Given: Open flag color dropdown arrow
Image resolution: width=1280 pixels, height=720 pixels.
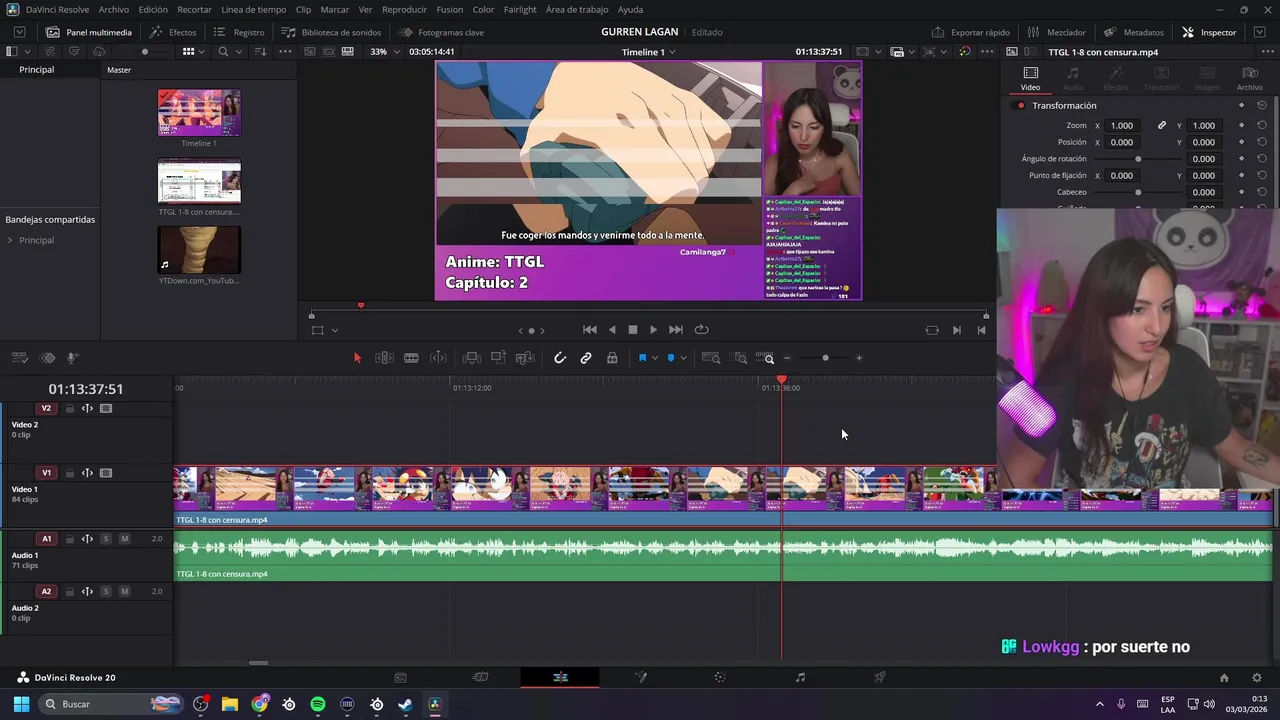Looking at the screenshot, I should click(x=655, y=358).
